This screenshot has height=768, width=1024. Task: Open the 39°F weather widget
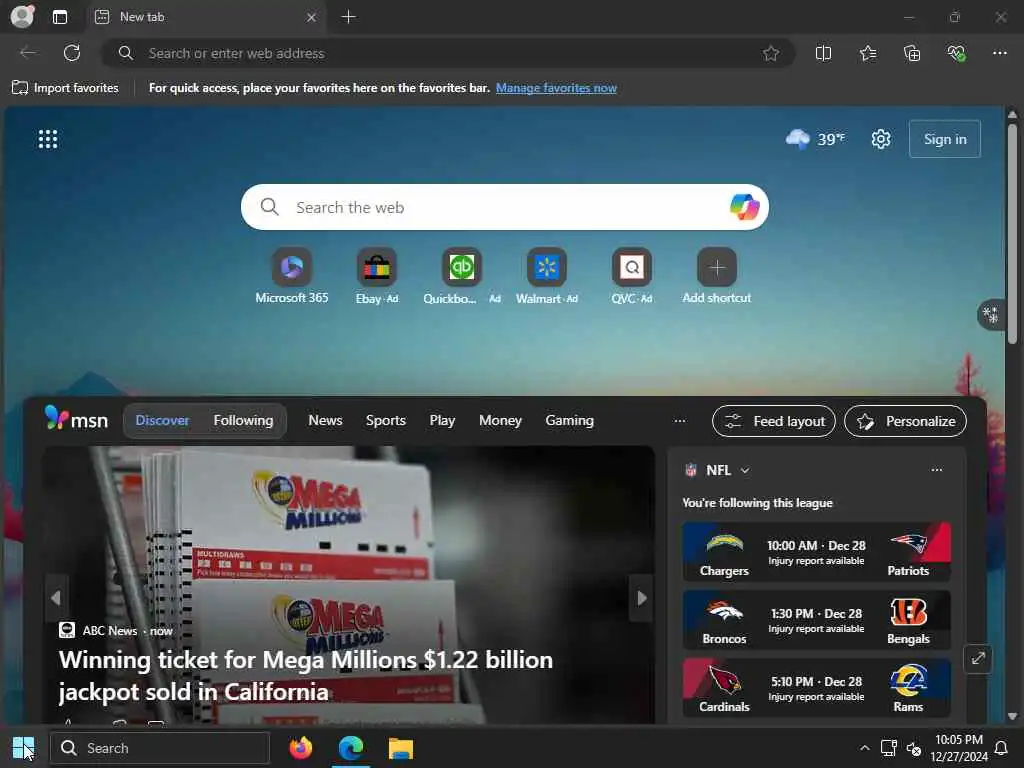coord(815,139)
